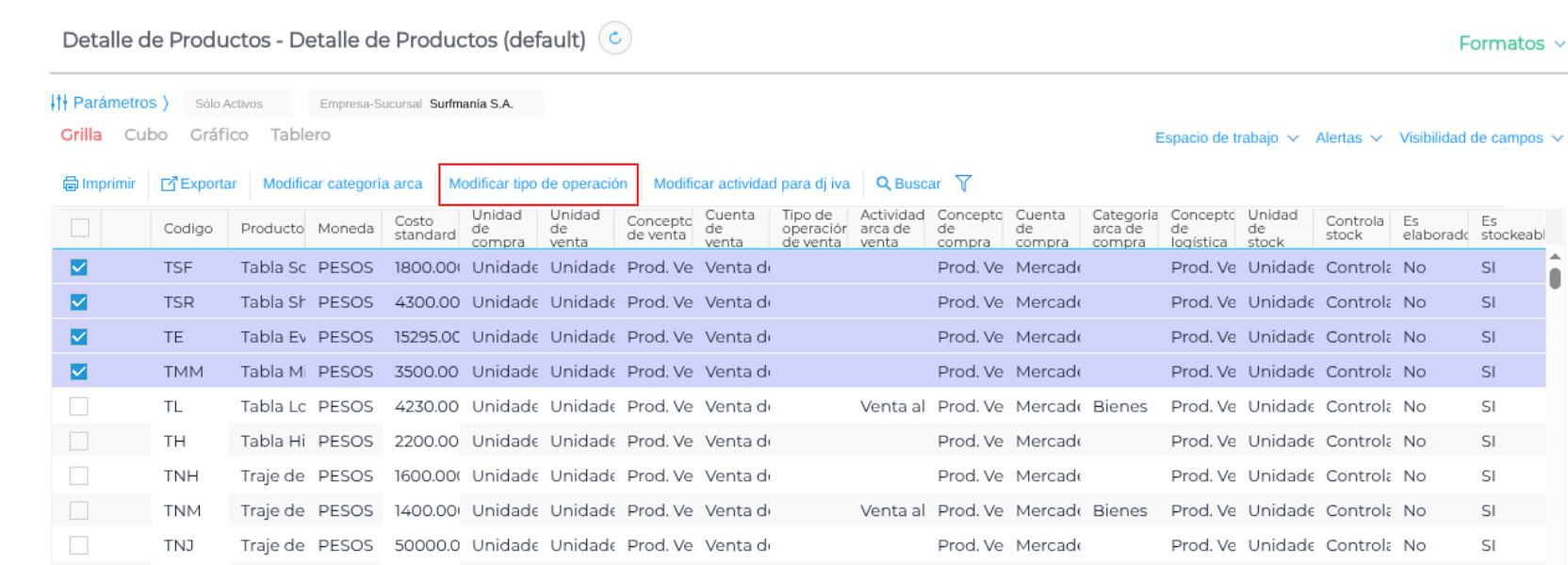Click the Buscar magnifying glass icon

(x=883, y=184)
